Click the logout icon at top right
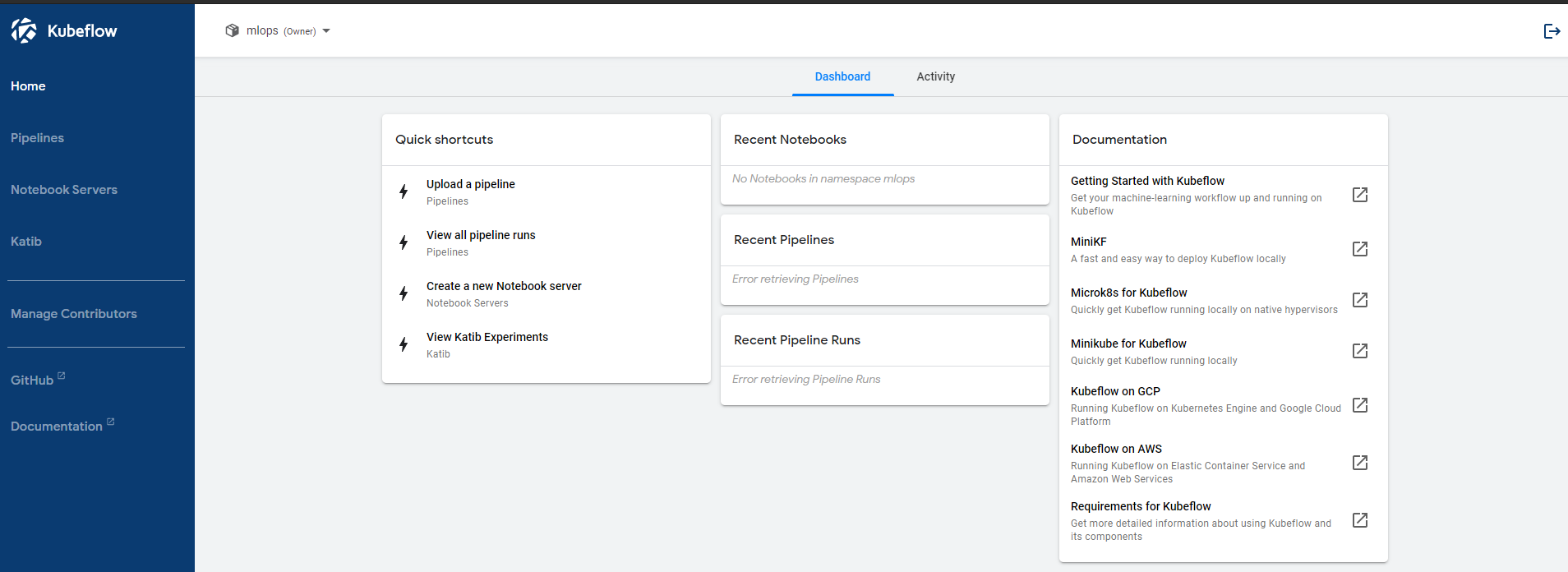1568x572 pixels. click(x=1552, y=31)
